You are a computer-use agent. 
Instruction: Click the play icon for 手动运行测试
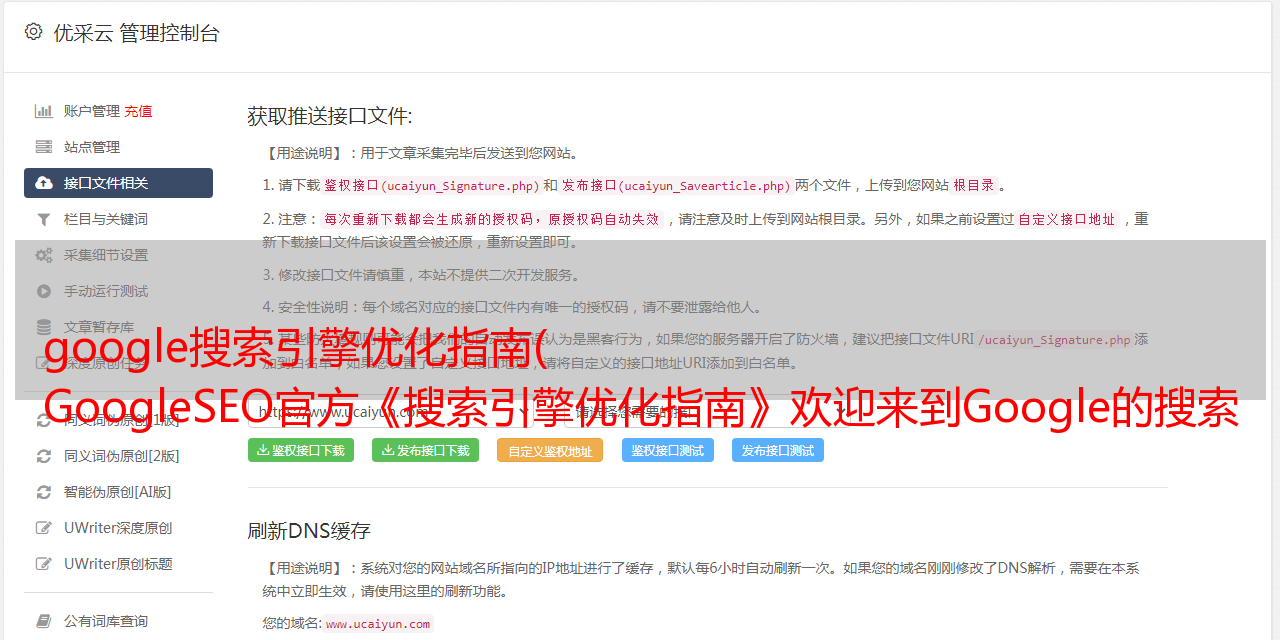(x=44, y=291)
